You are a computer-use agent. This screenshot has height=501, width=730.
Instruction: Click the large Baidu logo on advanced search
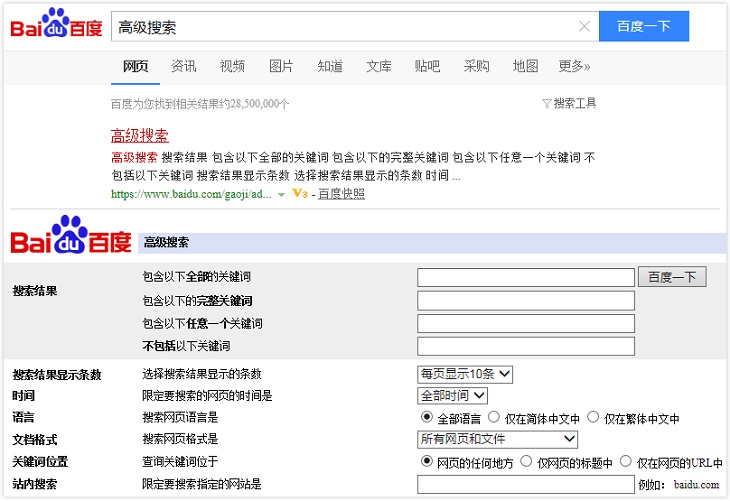coord(71,235)
